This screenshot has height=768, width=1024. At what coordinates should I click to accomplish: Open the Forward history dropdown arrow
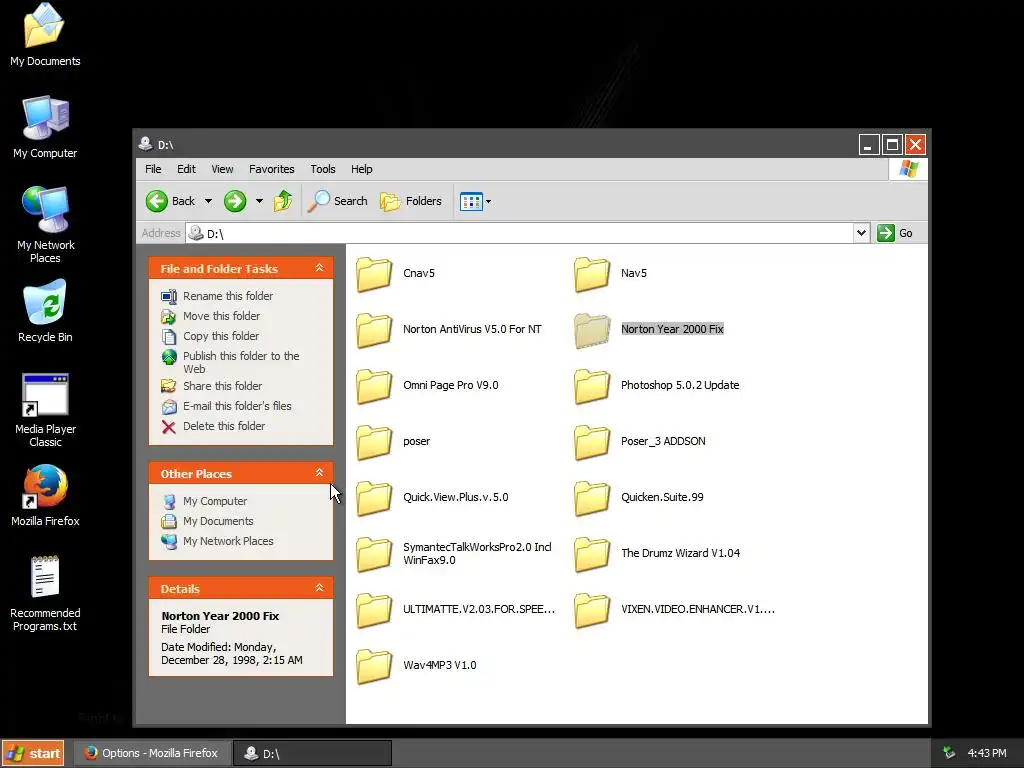point(259,201)
